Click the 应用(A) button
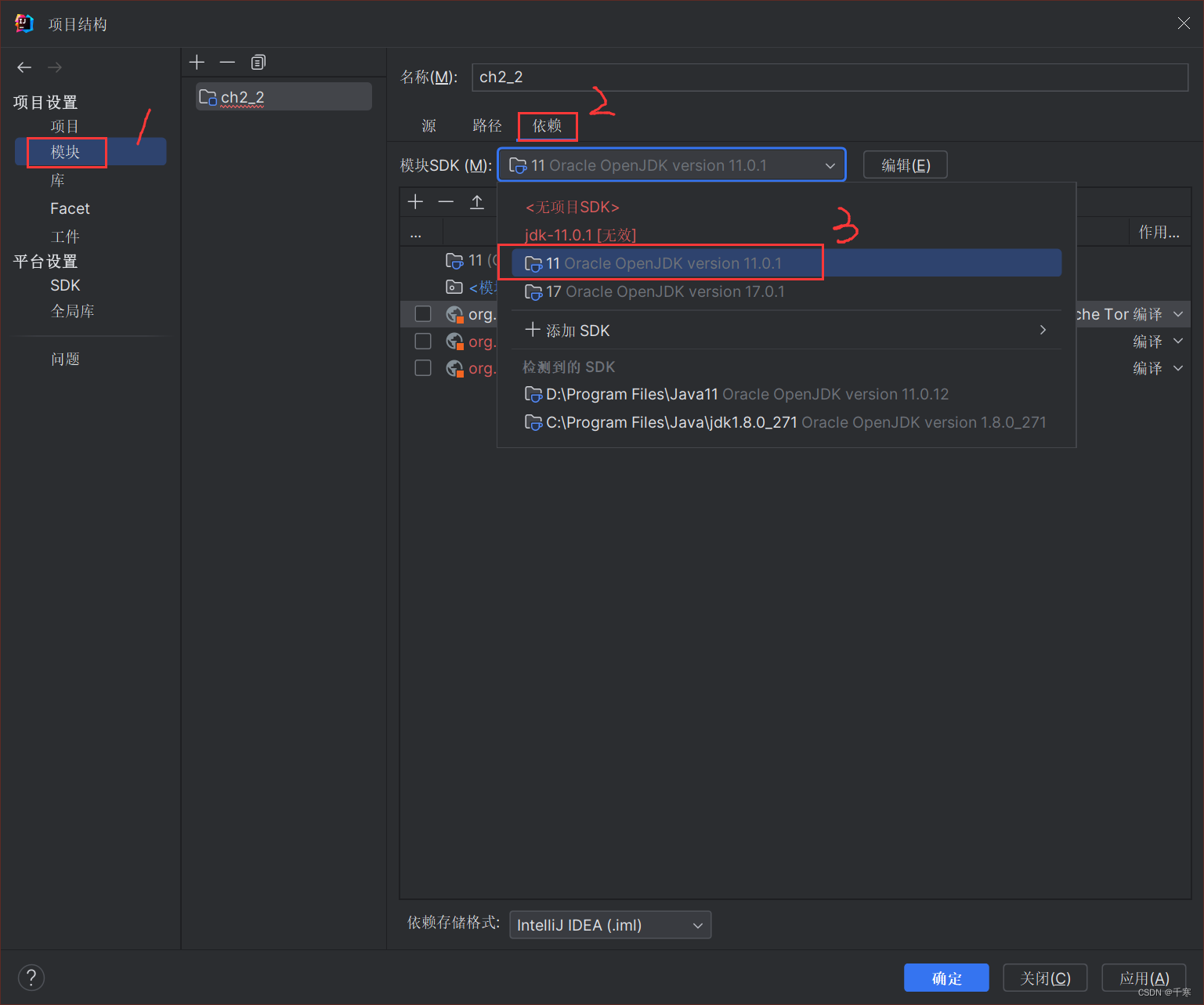 coord(1144,978)
